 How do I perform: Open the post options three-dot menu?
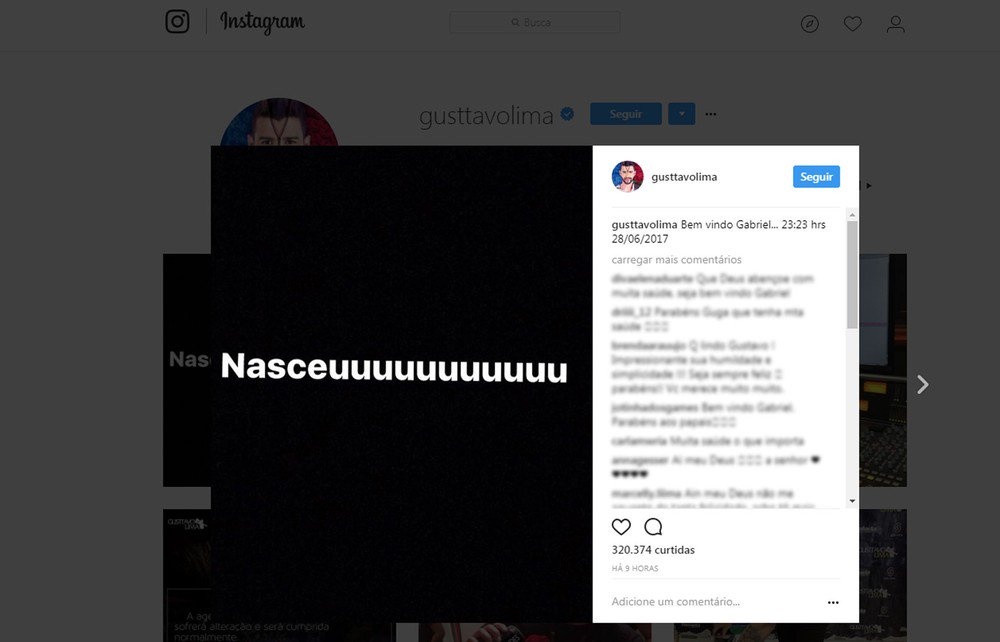[833, 602]
